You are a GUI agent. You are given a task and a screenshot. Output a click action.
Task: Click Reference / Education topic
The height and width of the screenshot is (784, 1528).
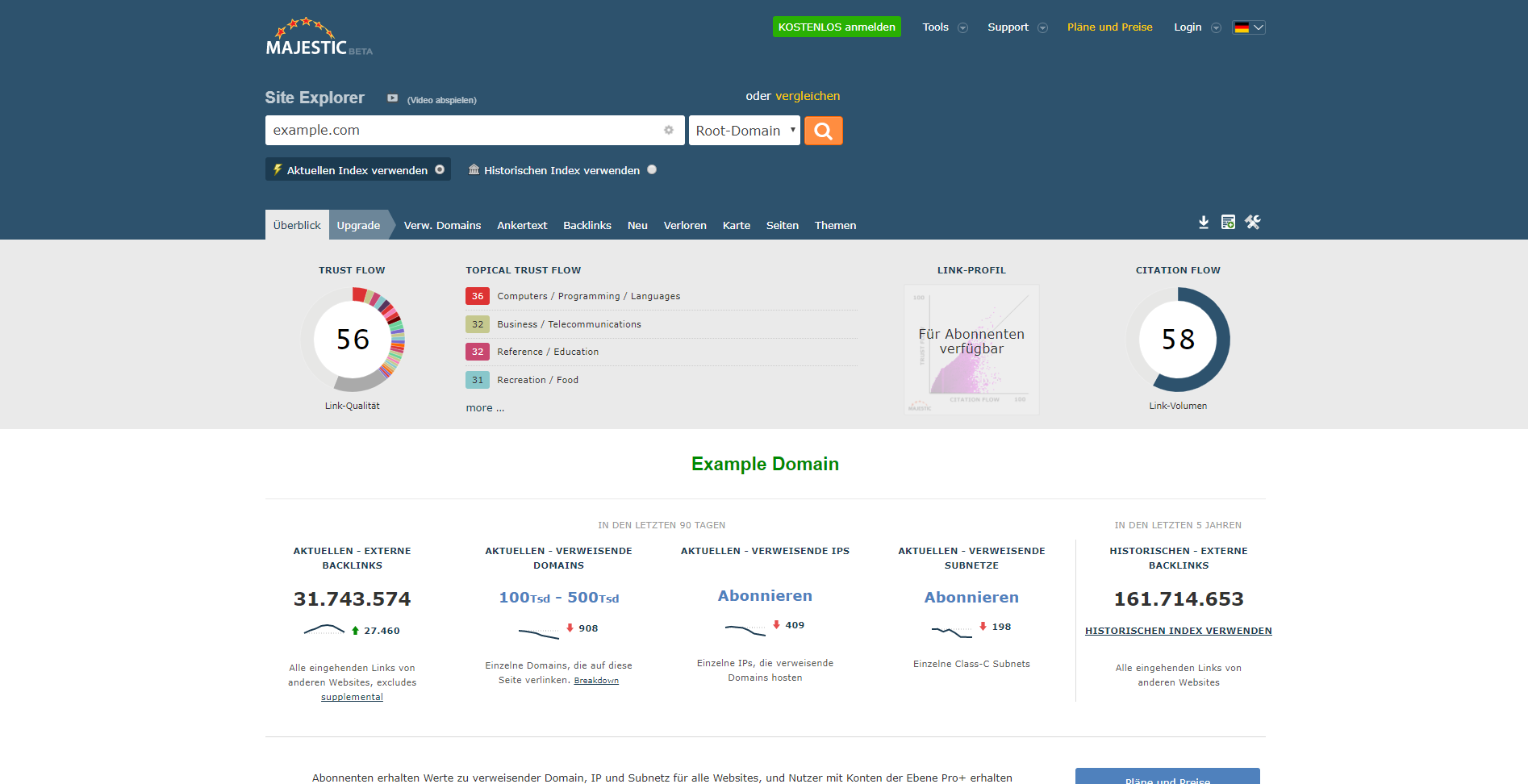click(548, 352)
